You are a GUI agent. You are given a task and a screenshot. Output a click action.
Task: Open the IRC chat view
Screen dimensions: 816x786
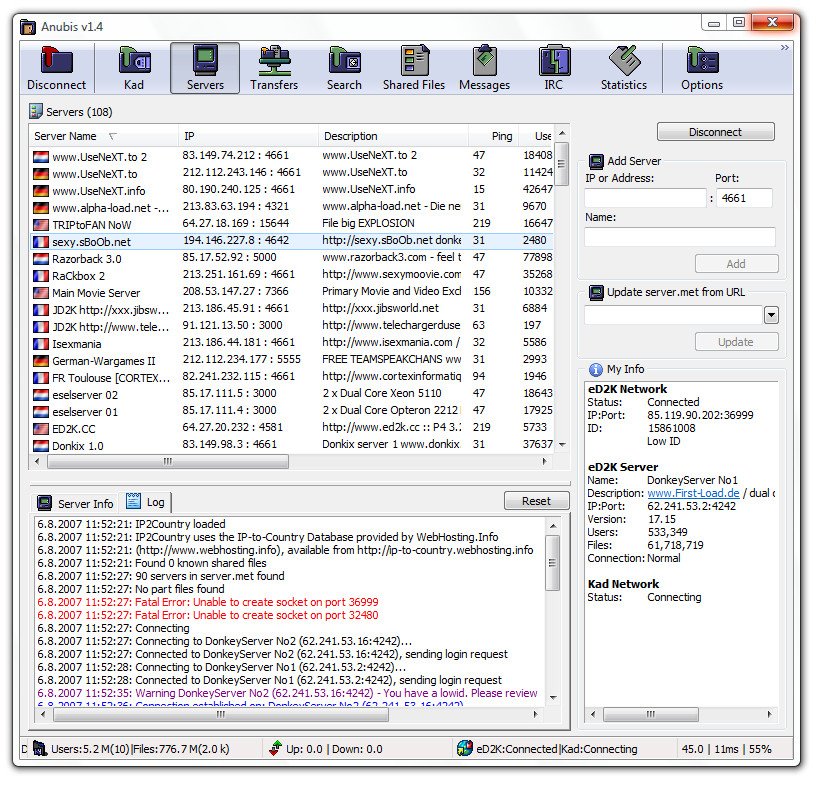point(554,68)
